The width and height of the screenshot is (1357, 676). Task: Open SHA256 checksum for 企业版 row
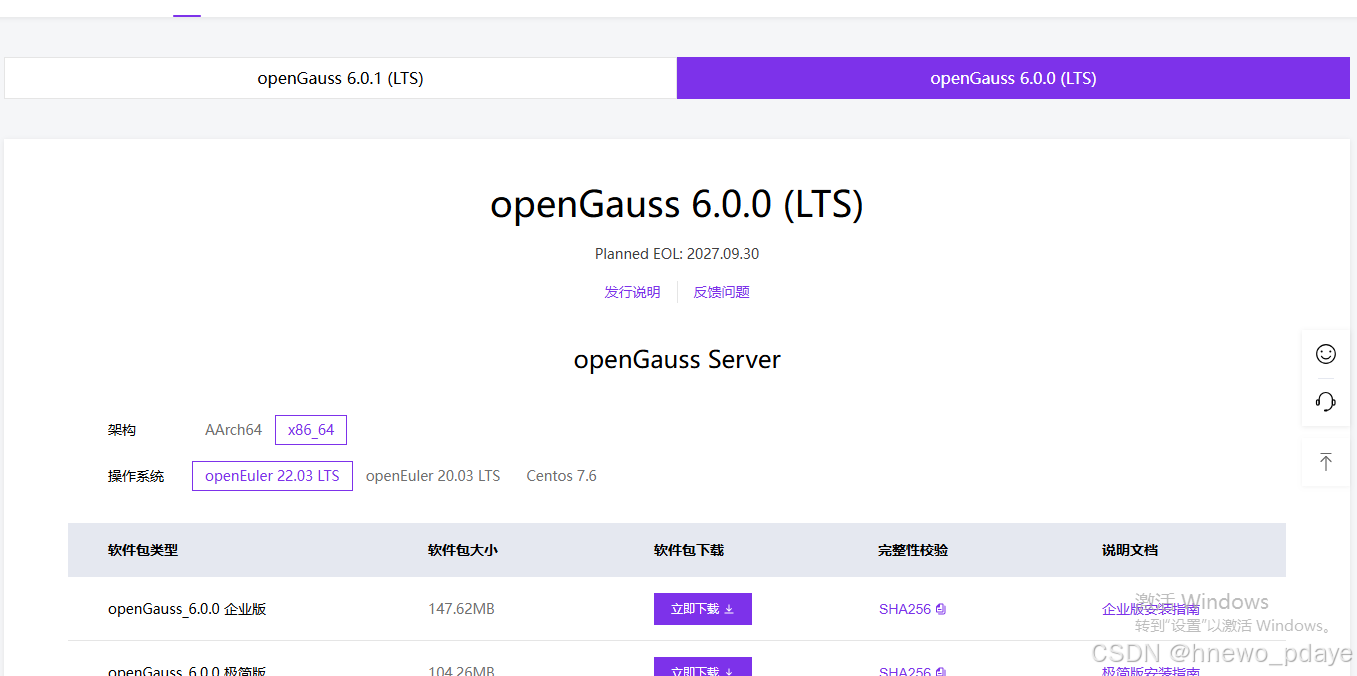click(x=905, y=609)
